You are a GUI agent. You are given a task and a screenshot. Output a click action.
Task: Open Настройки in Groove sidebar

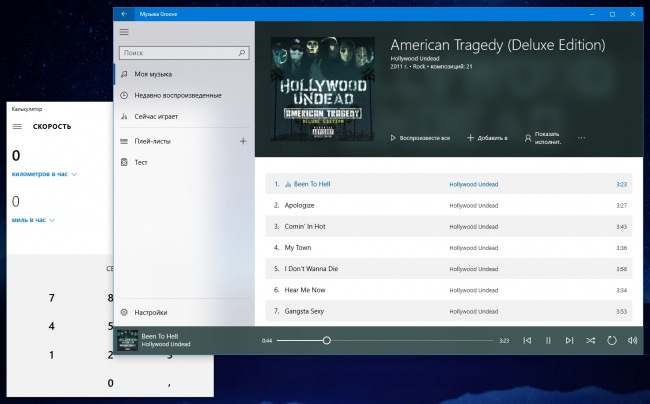(x=184, y=312)
